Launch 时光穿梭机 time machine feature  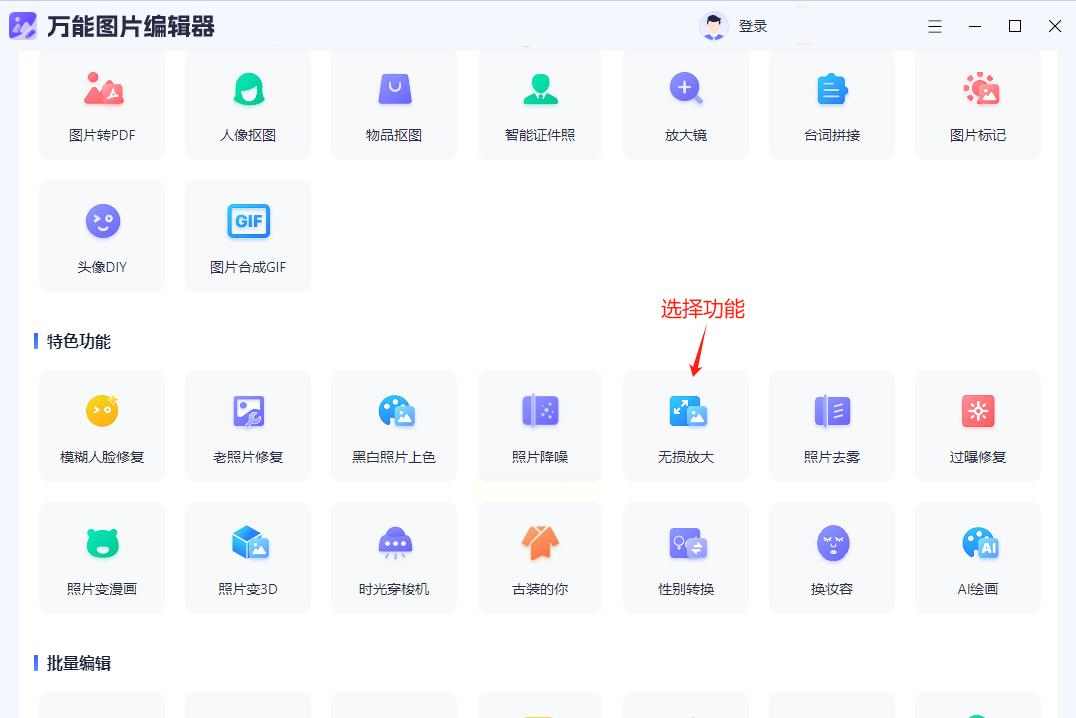[x=394, y=558]
